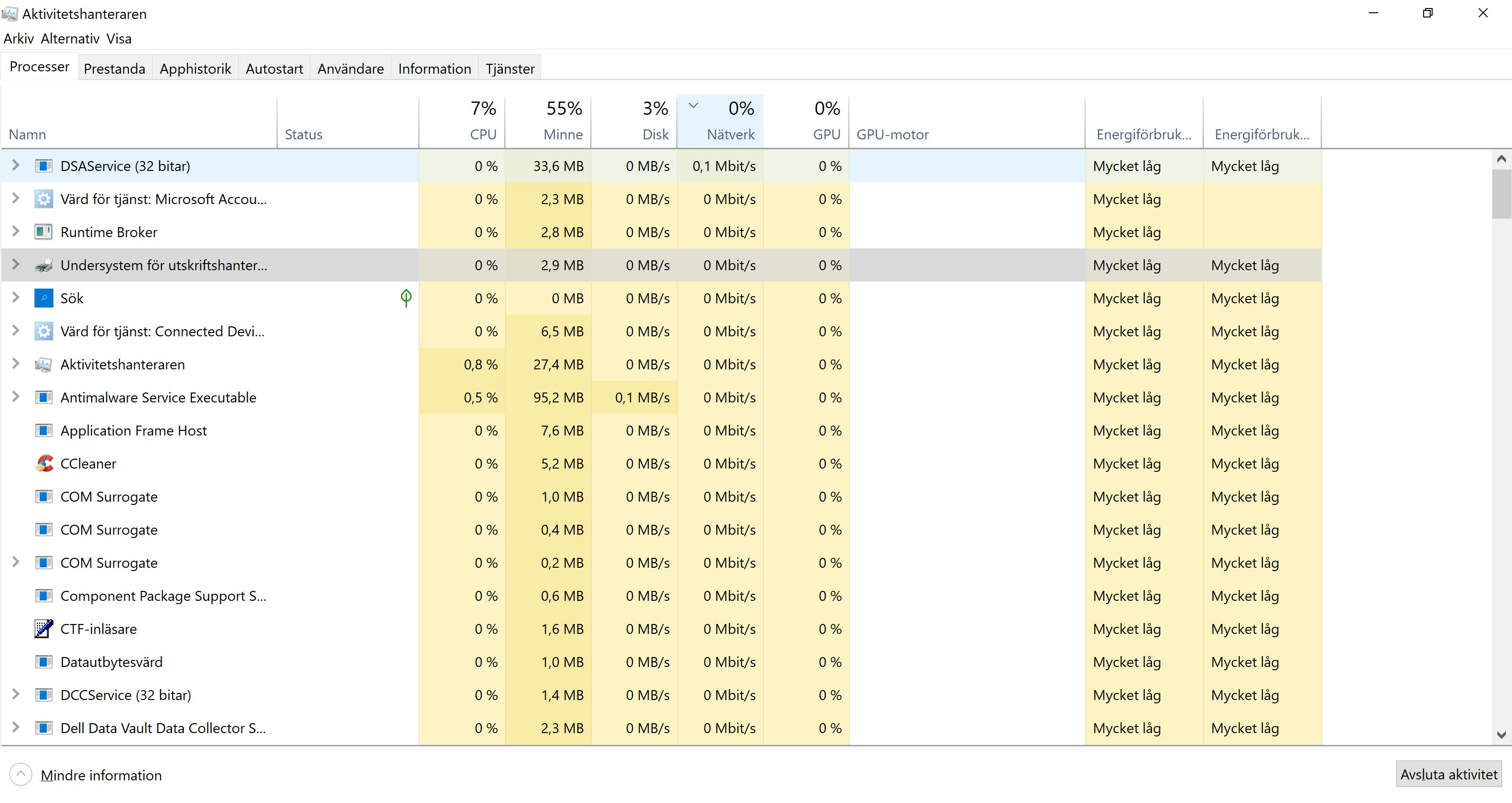Viewport: 1512px width, 803px height.
Task: Select the CTF-inläsare process name
Action: click(99, 629)
